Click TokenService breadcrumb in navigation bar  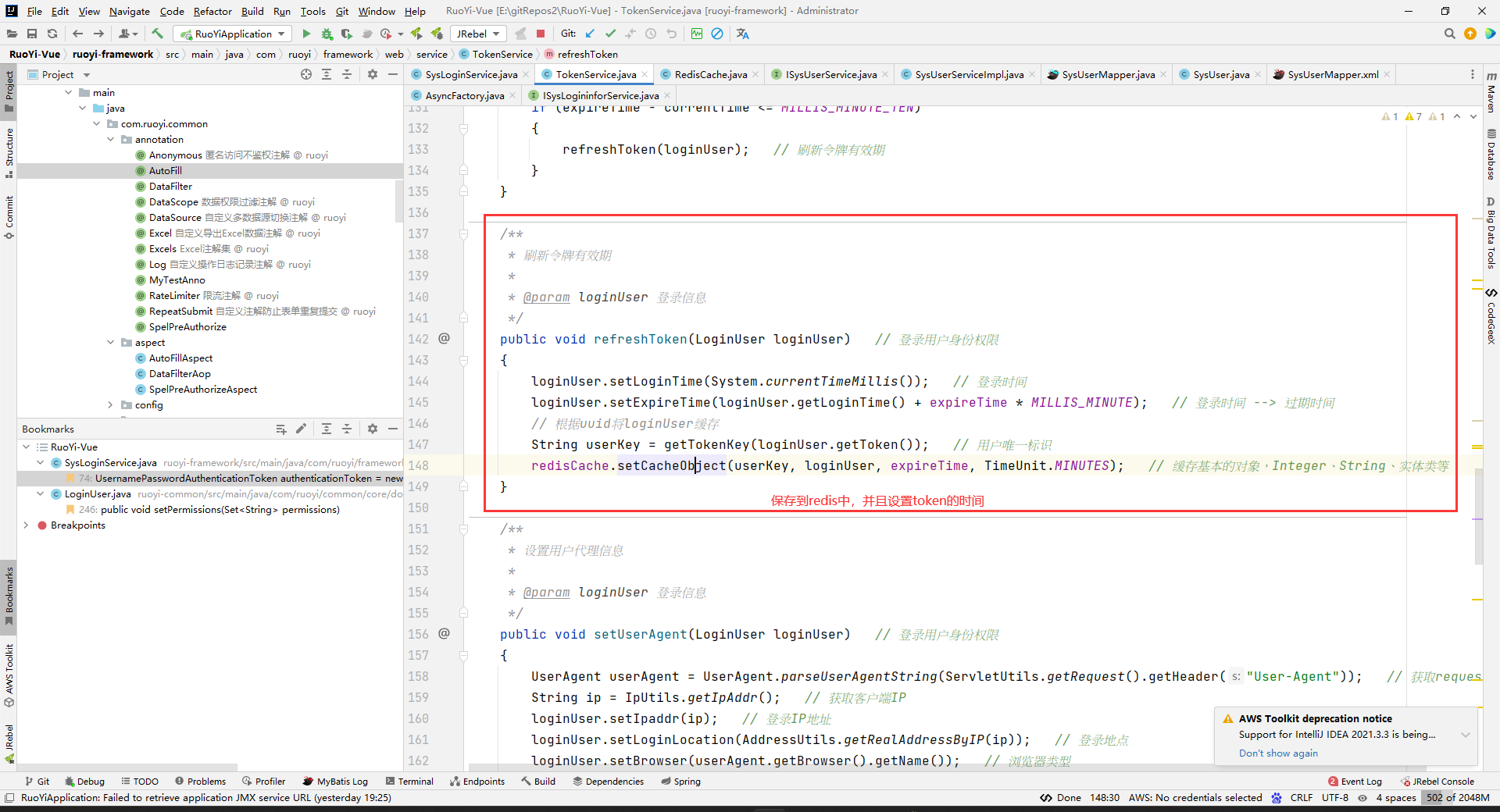tap(502, 54)
